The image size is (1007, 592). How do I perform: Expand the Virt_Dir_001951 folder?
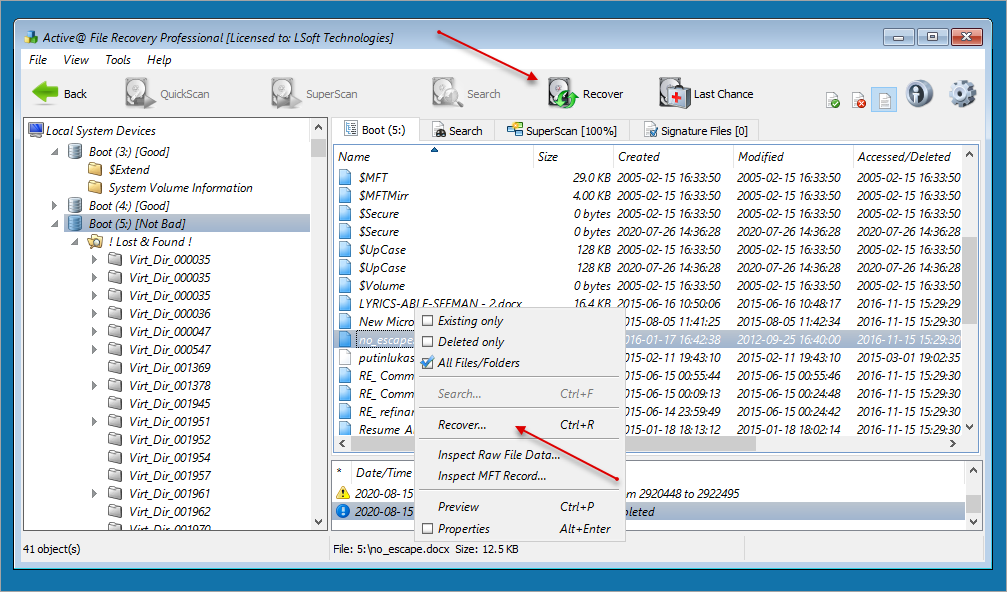coord(94,421)
